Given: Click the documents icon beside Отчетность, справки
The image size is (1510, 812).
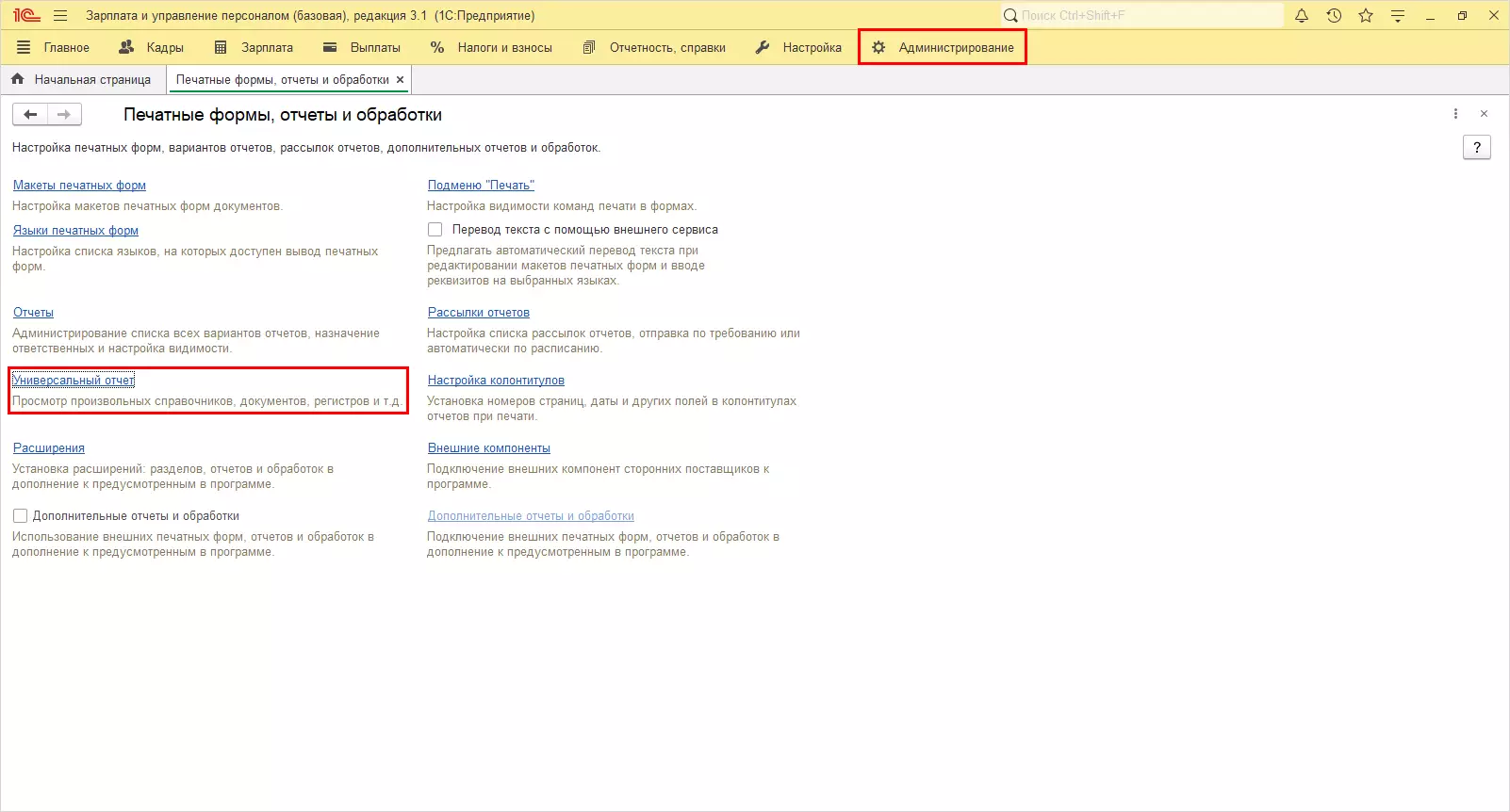Looking at the screenshot, I should tap(589, 47).
